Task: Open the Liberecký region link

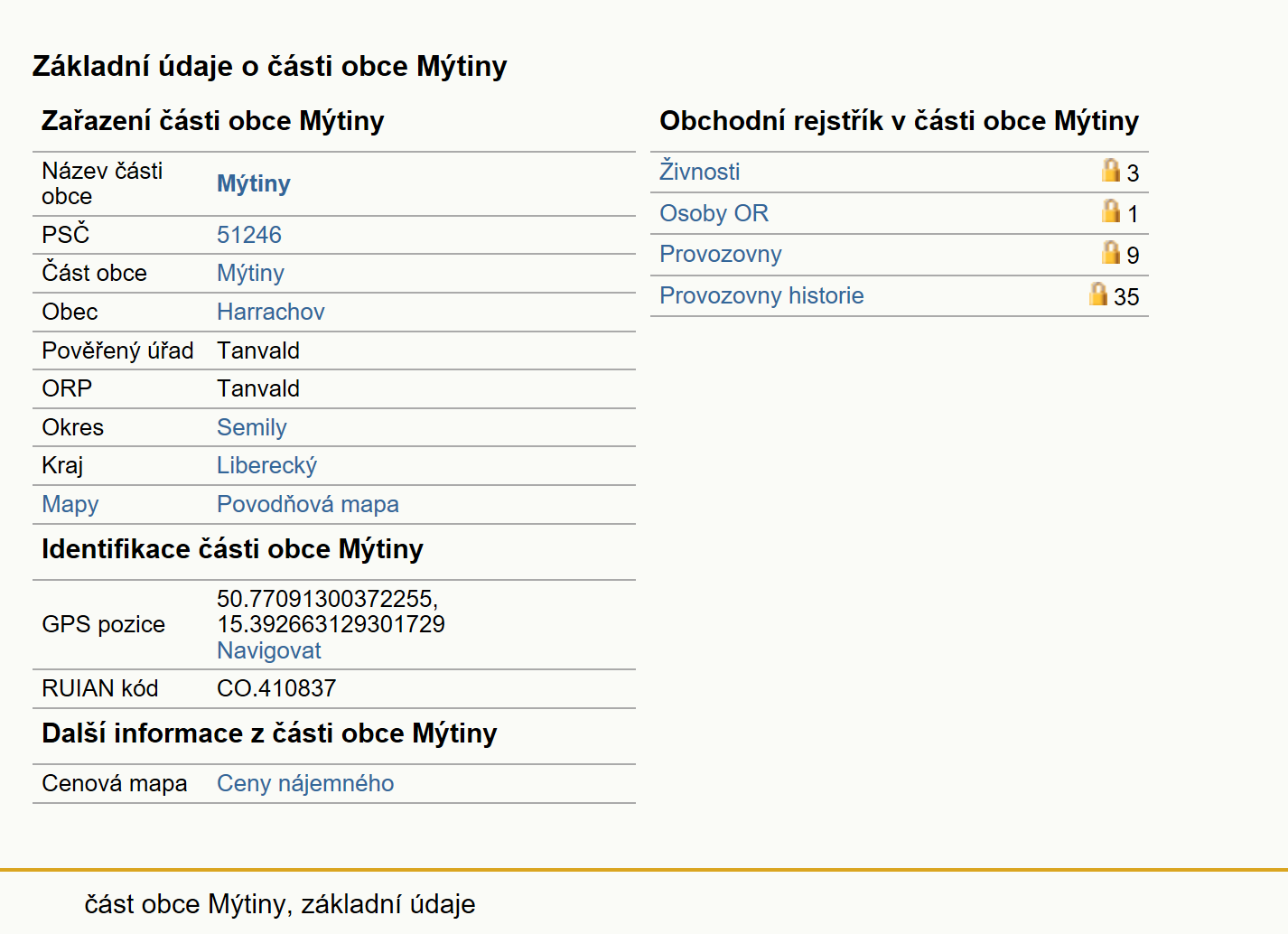Action: pyautogui.click(x=267, y=465)
